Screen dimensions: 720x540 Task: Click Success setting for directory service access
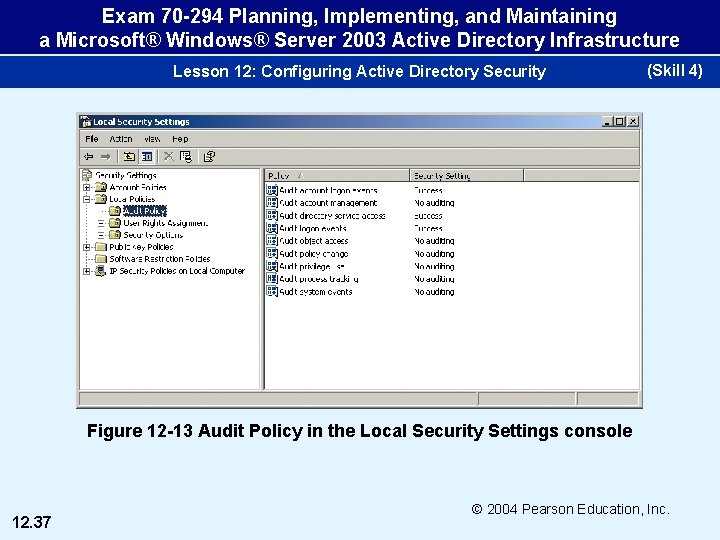click(x=428, y=215)
